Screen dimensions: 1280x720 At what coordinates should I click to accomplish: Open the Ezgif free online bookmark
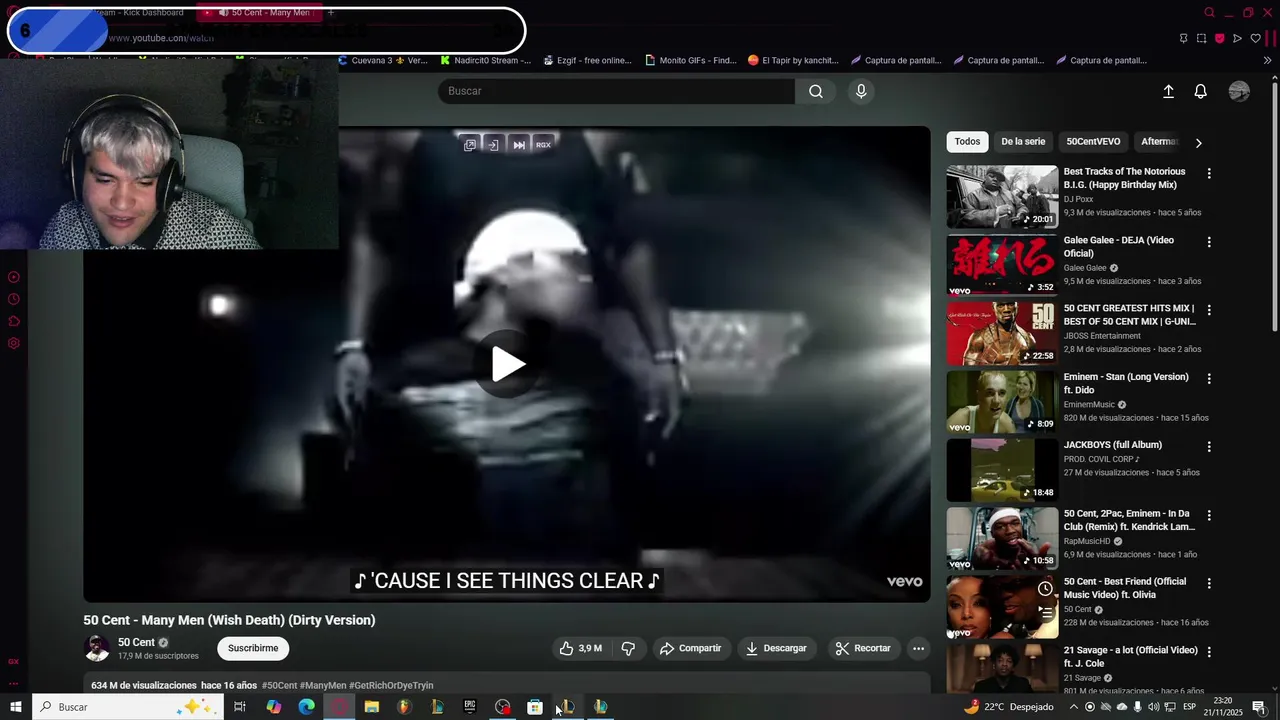coord(587,60)
